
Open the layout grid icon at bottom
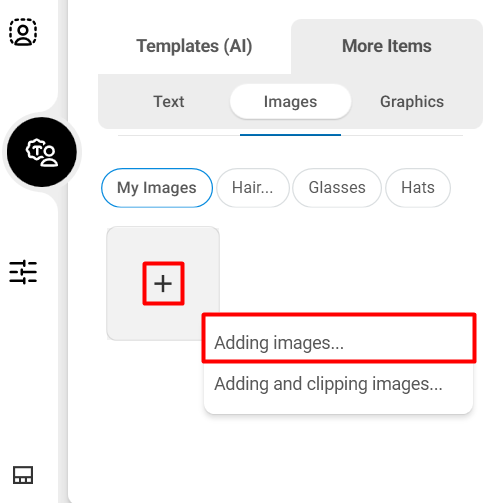pyautogui.click(x=23, y=475)
